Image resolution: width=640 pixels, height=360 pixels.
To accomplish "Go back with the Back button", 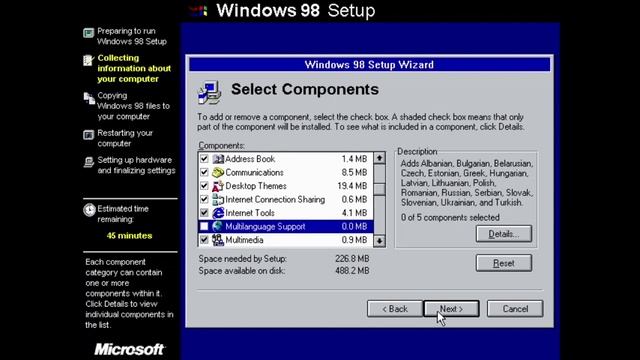I will [395, 309].
